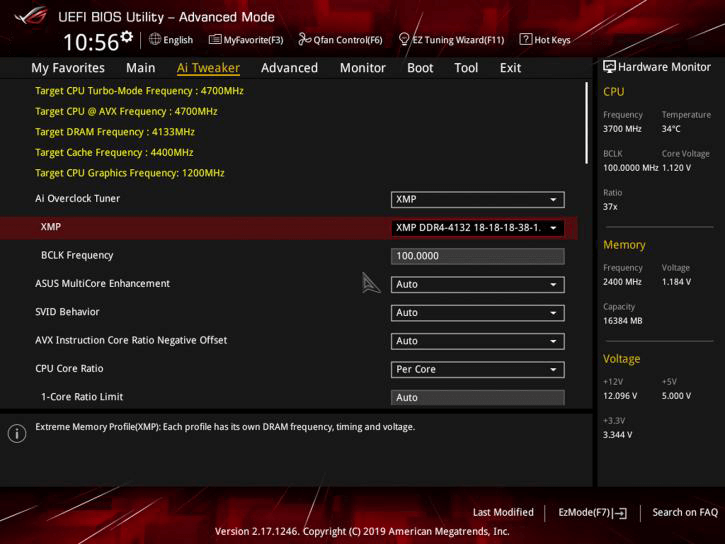Open the CPU Core Ratio dropdown
This screenshot has height=544, width=725.
click(477, 369)
